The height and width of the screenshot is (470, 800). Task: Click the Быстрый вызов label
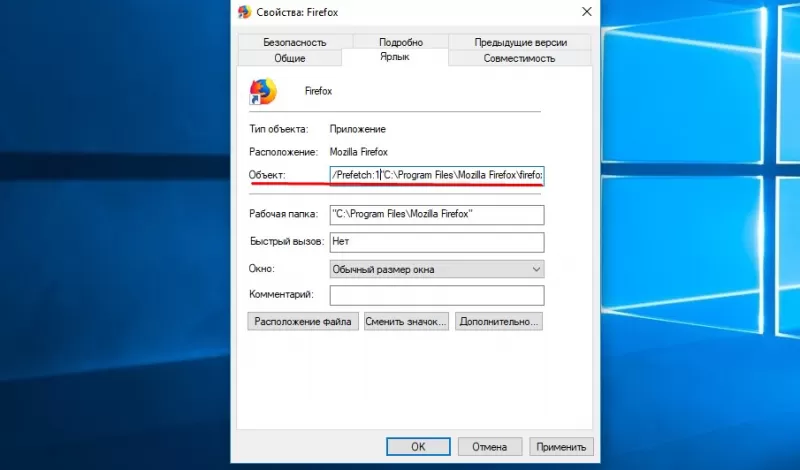click(x=287, y=241)
